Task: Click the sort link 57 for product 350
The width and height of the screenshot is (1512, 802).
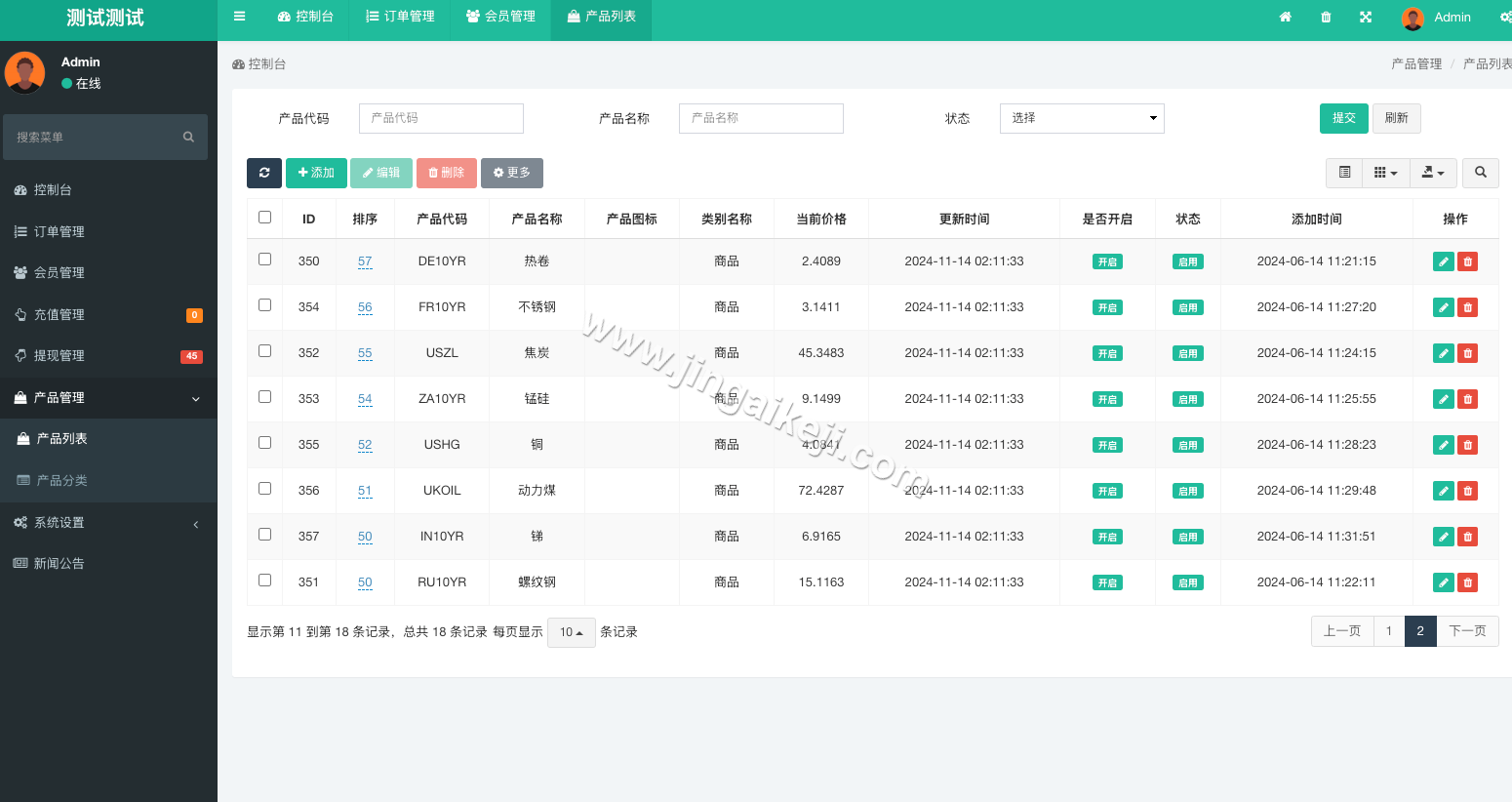Action: [365, 261]
